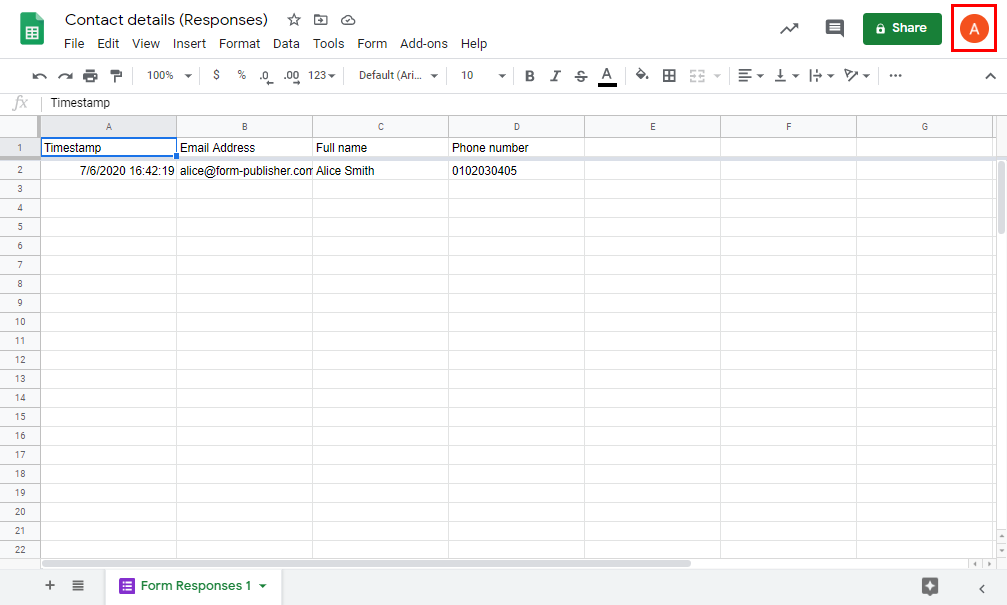Open the font size 10 dropdown
The image size is (1007, 605).
point(483,76)
